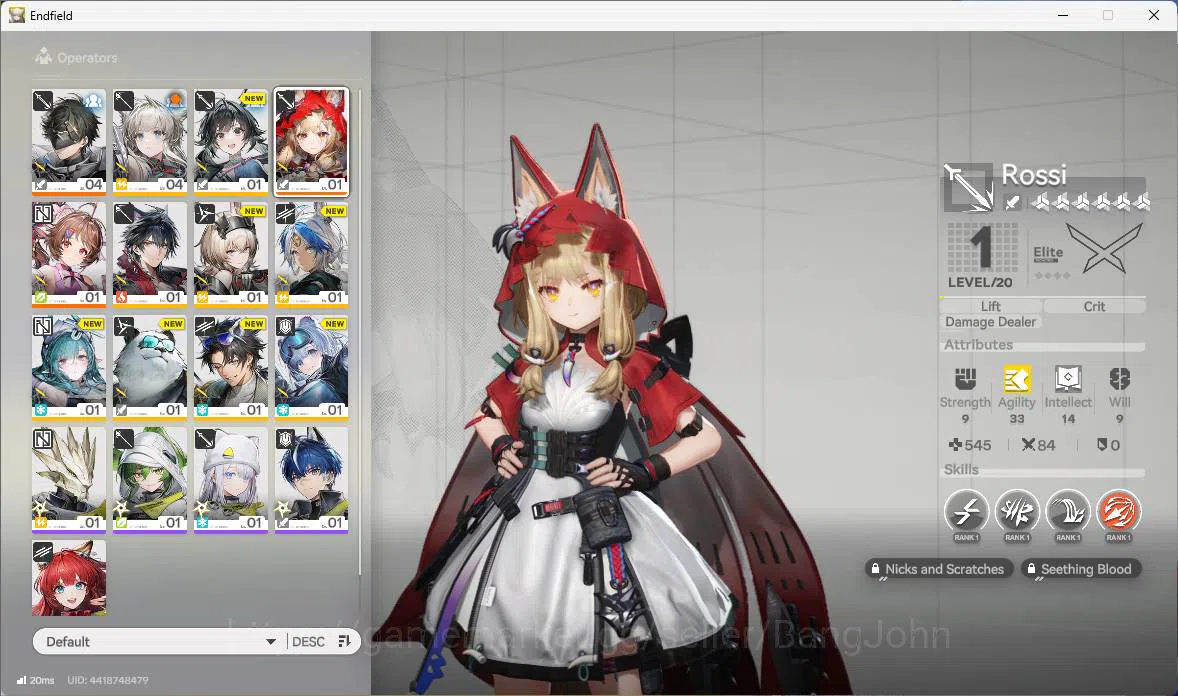Select the dark-haired operator in red coat portrait

click(150, 254)
